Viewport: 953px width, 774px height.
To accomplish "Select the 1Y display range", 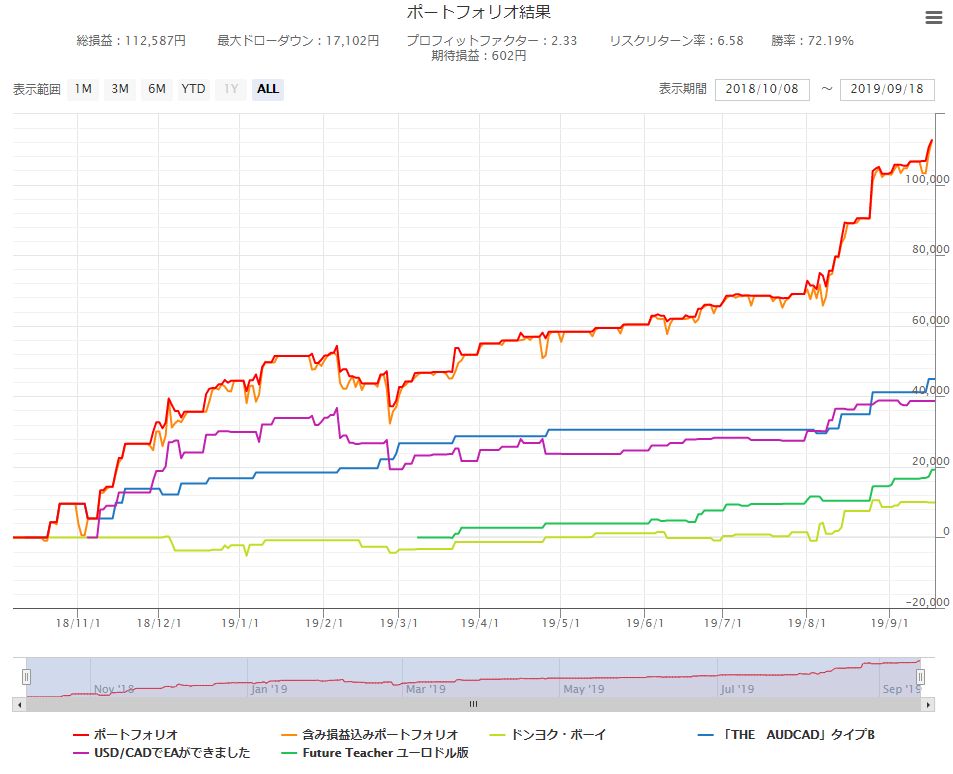I will pos(231,89).
